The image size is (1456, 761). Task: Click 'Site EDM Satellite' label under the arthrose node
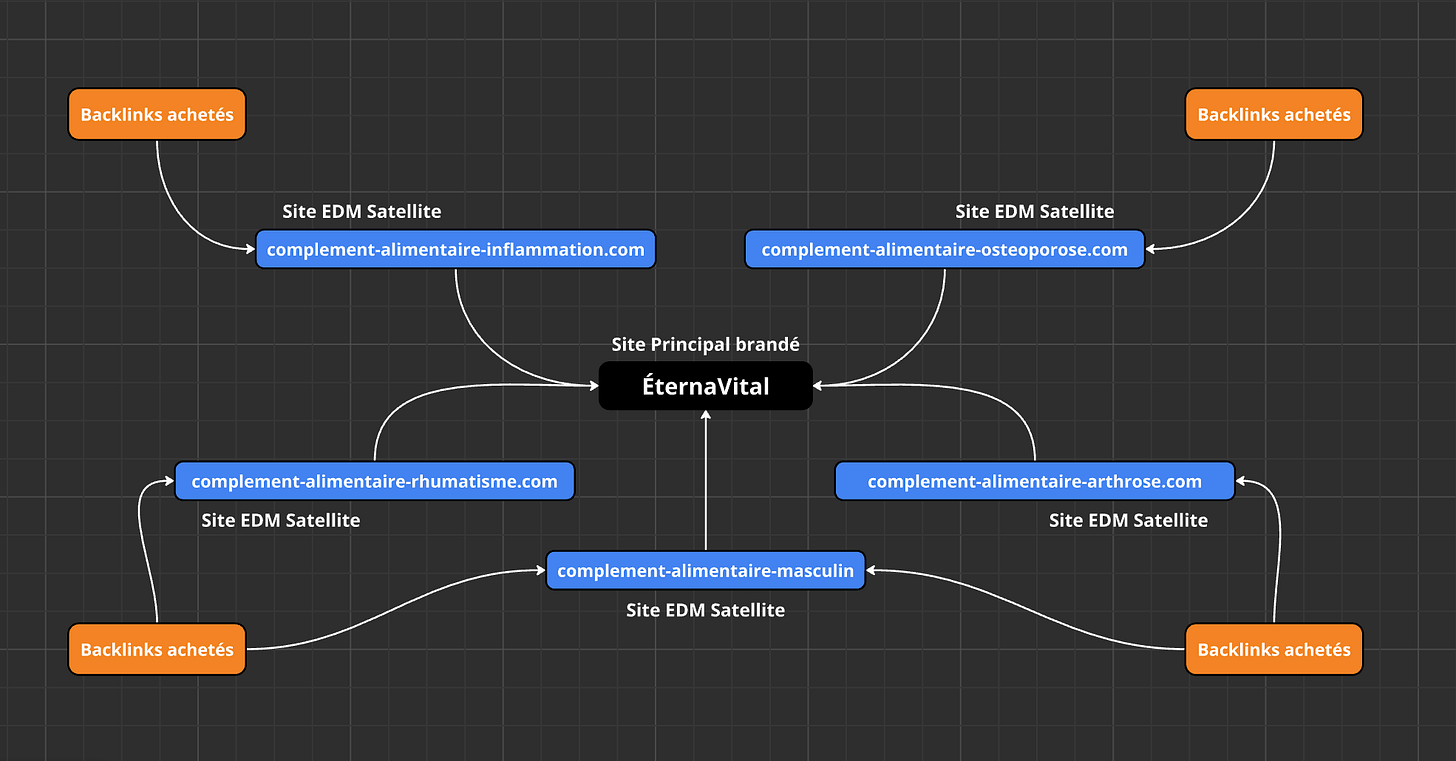point(1128,520)
